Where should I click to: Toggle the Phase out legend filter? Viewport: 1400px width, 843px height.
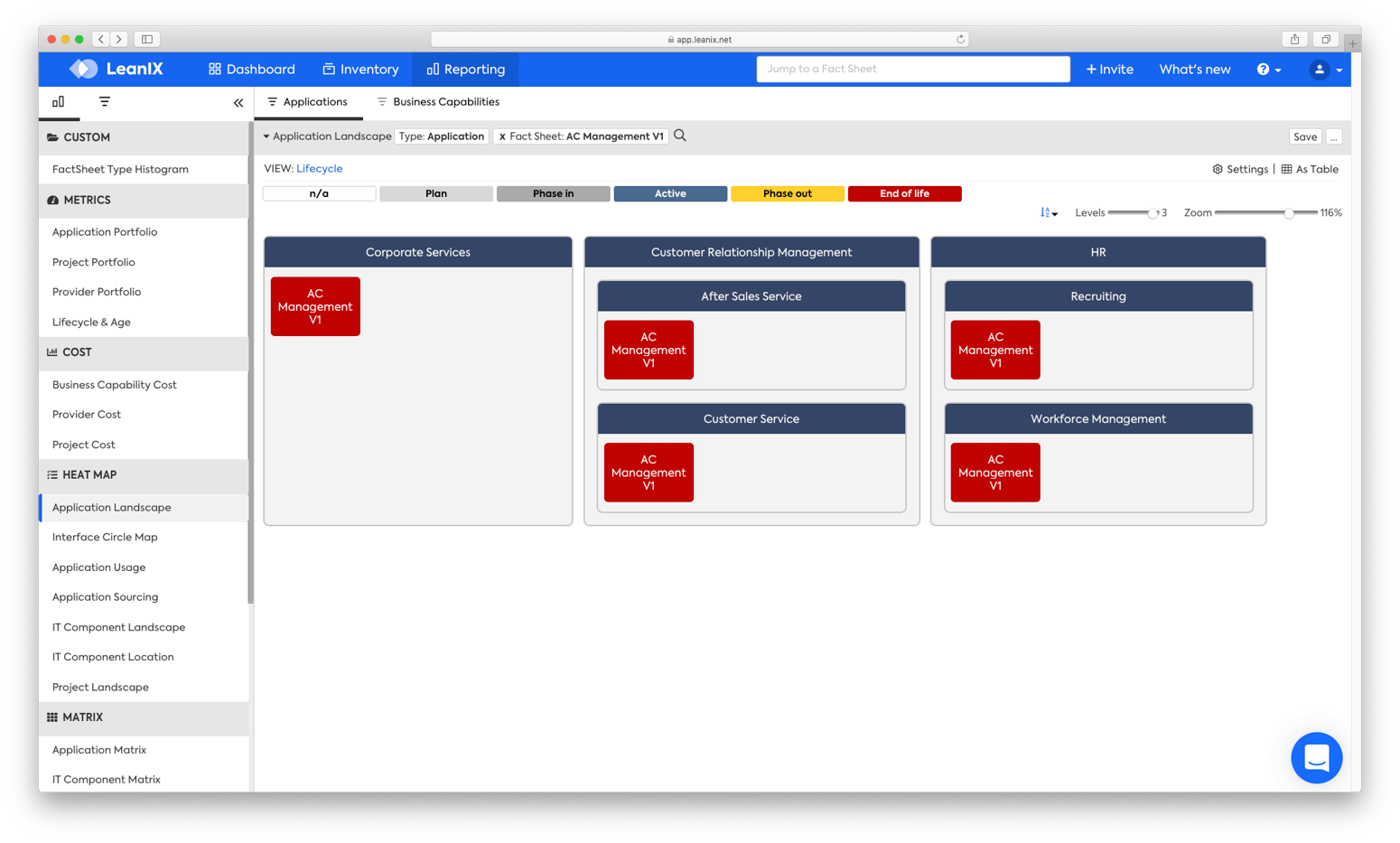(787, 193)
